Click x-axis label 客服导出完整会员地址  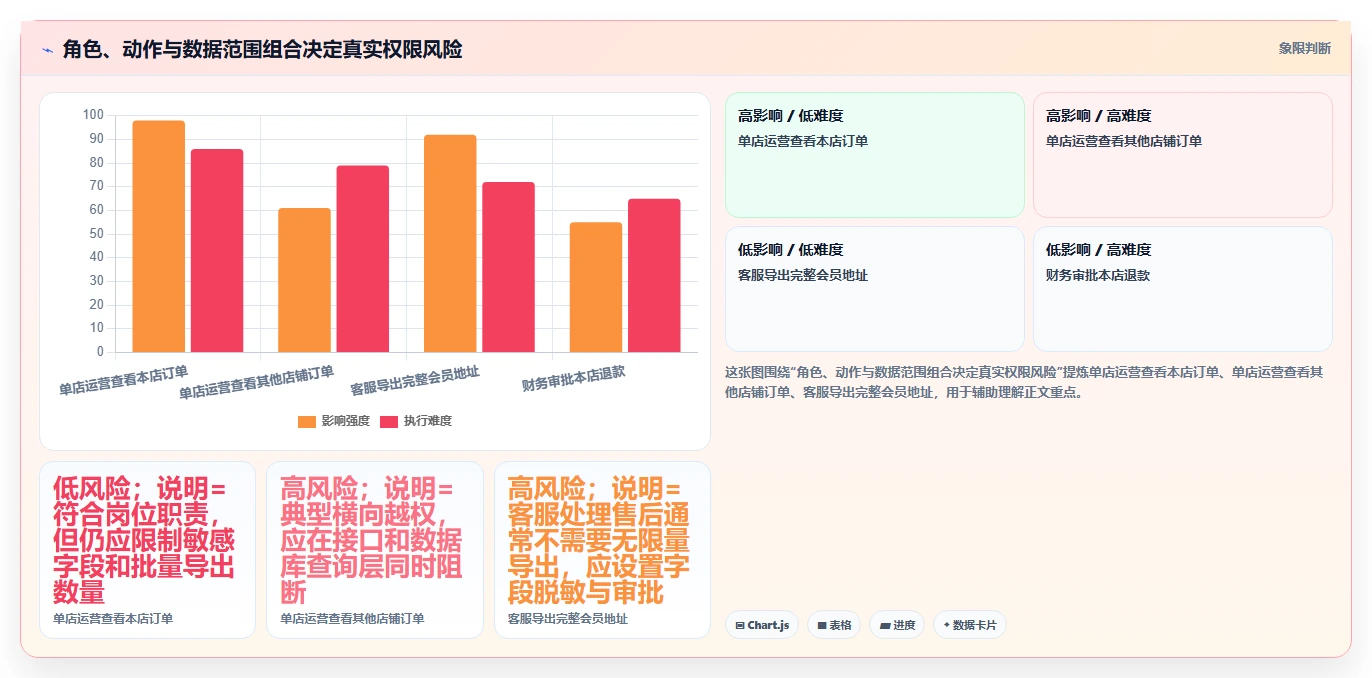click(415, 381)
